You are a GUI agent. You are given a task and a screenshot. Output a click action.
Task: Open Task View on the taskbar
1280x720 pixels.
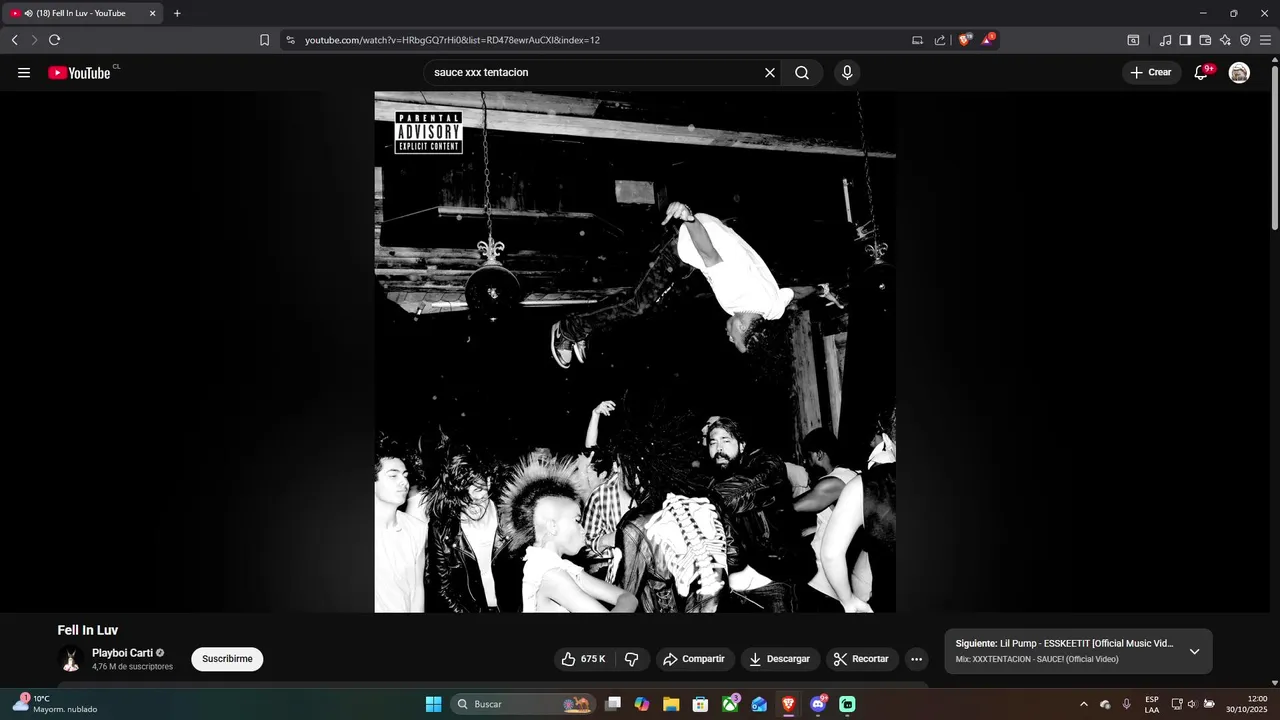click(x=613, y=704)
